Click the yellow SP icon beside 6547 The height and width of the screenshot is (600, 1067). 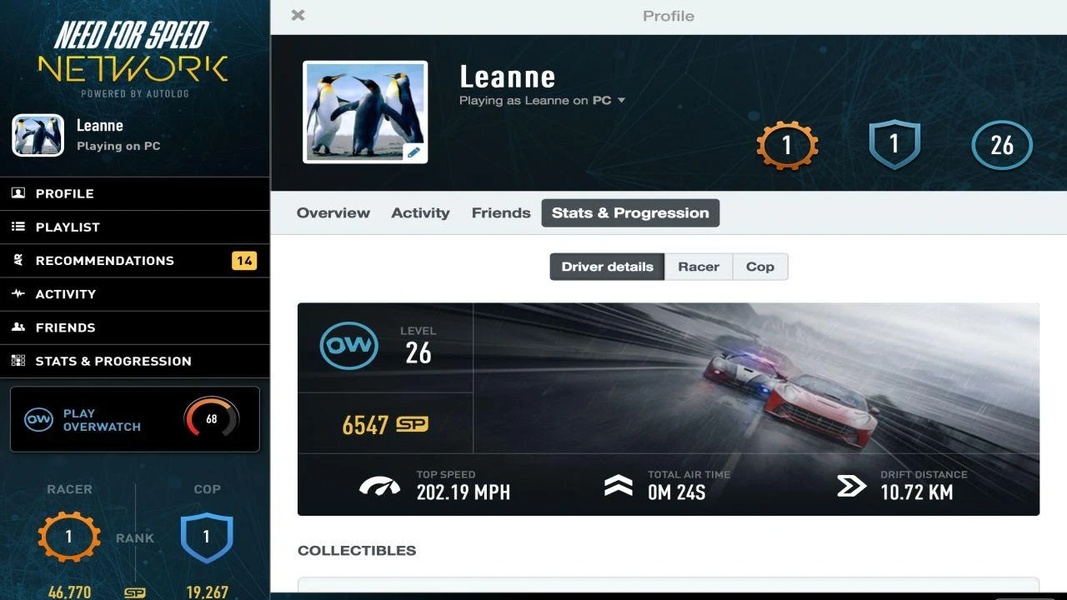412,424
